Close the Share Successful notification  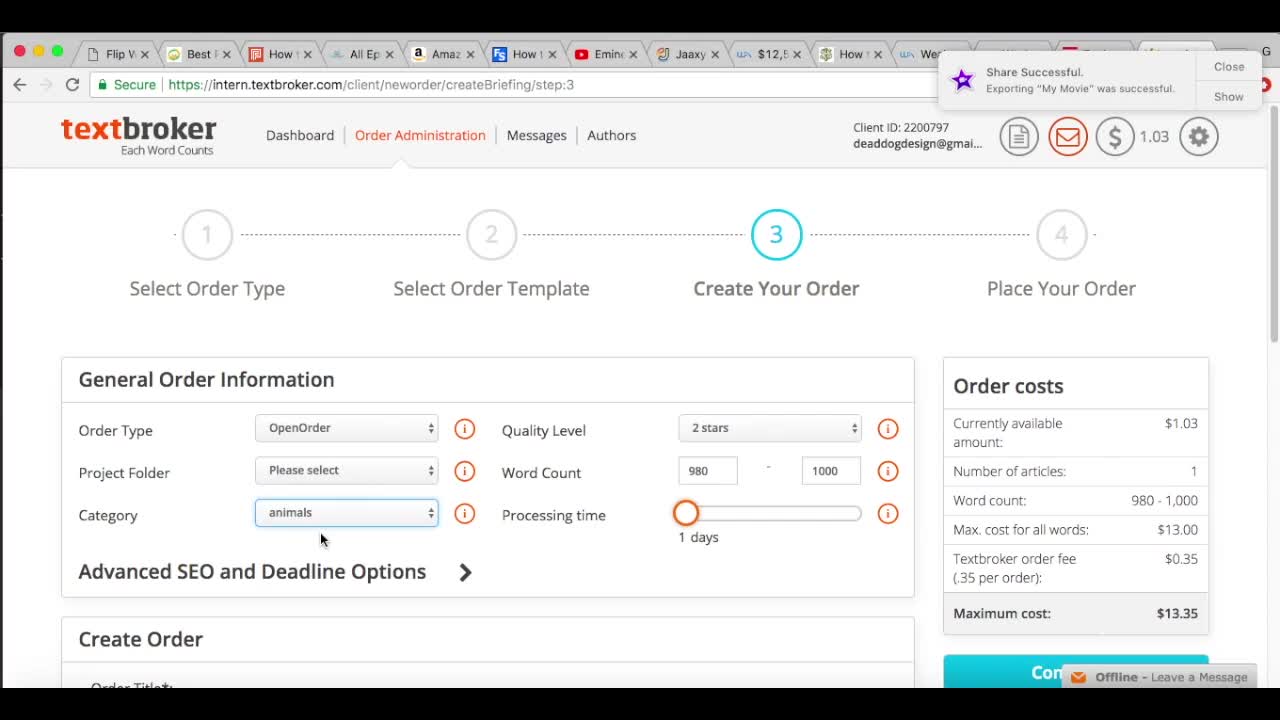coord(1229,67)
